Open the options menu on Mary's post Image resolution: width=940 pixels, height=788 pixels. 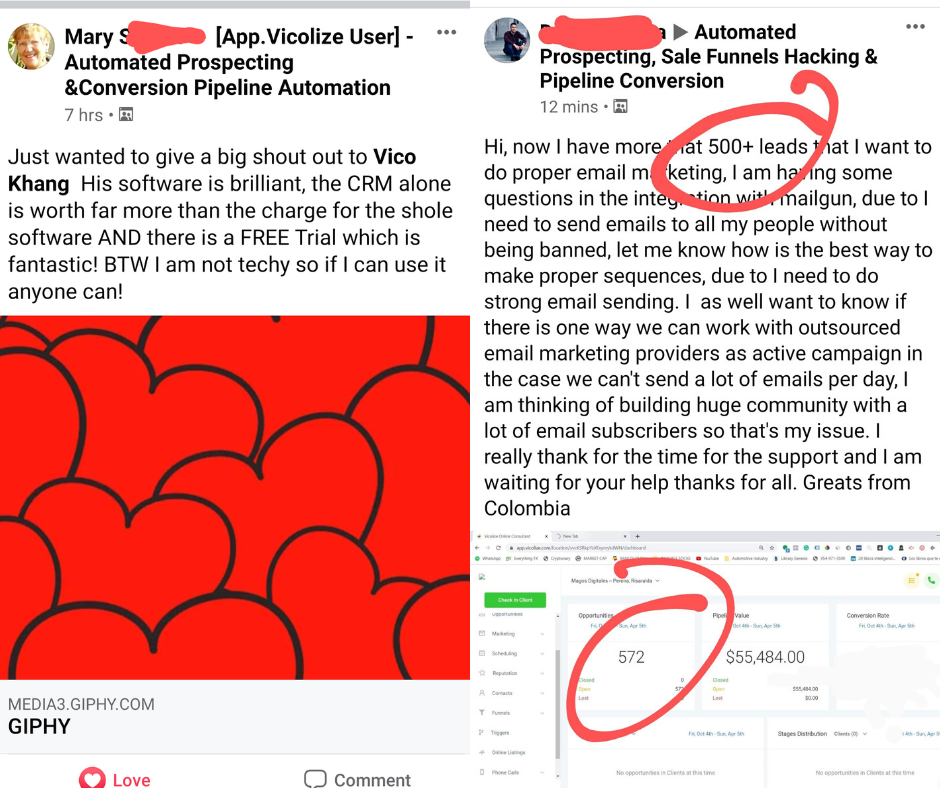[447, 32]
